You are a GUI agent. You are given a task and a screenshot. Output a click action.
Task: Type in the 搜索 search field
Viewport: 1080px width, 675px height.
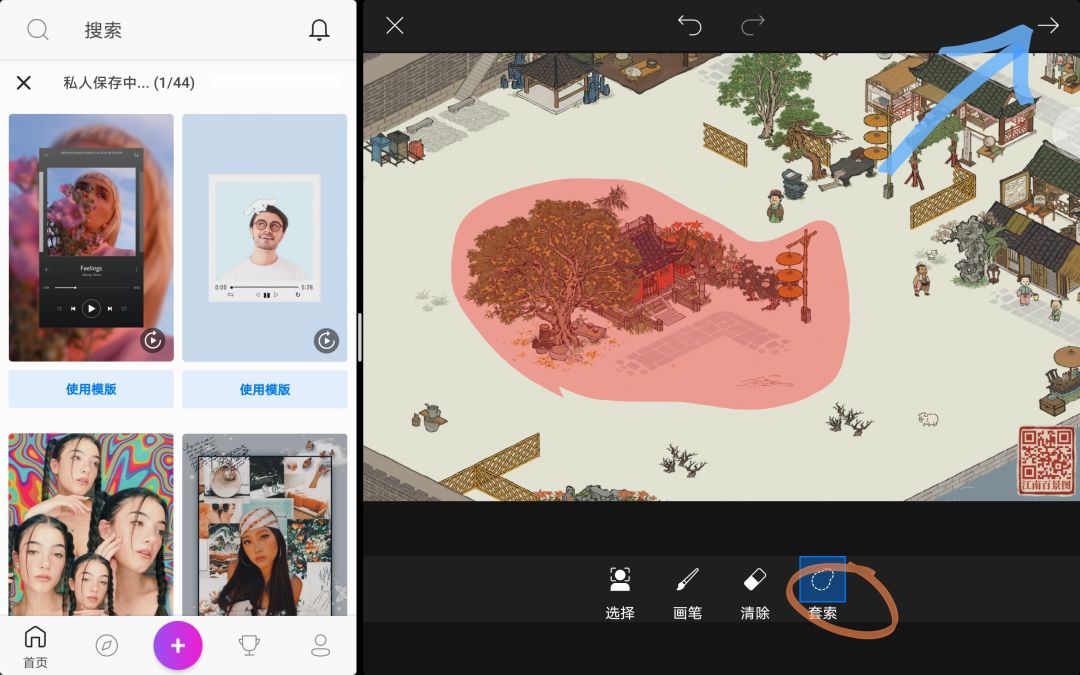[x=180, y=30]
